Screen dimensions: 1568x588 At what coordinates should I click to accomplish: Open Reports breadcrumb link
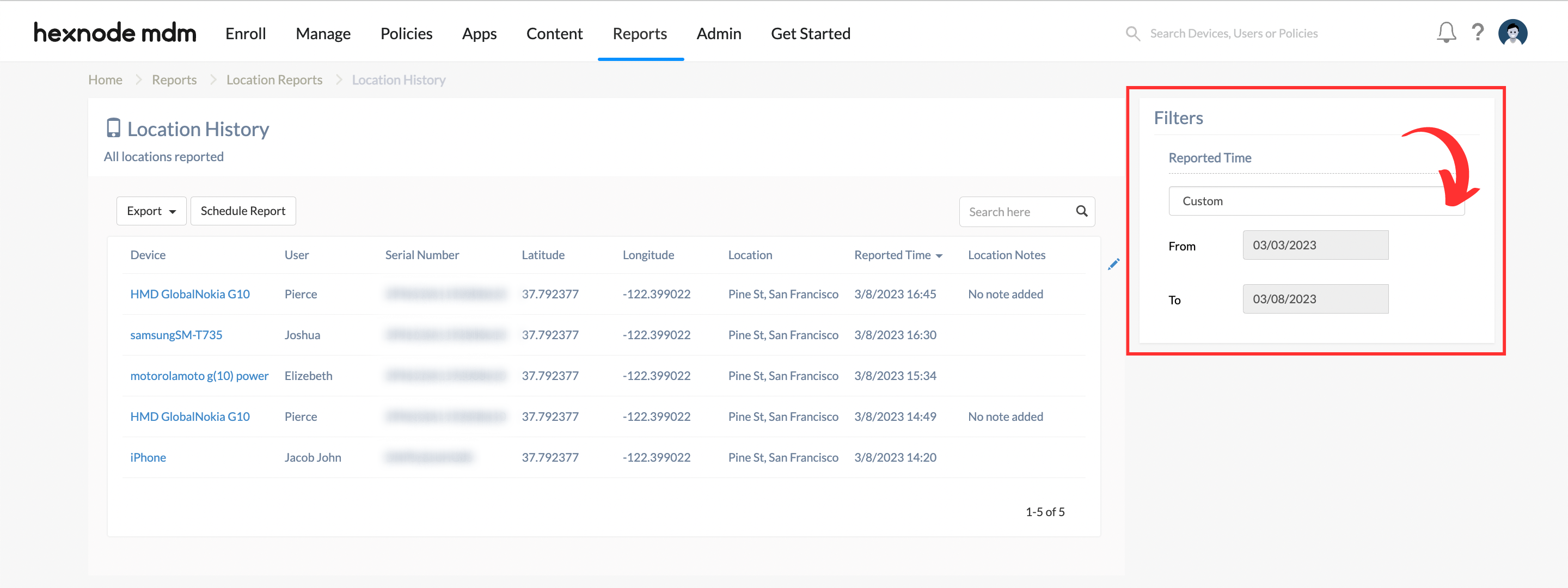(174, 79)
